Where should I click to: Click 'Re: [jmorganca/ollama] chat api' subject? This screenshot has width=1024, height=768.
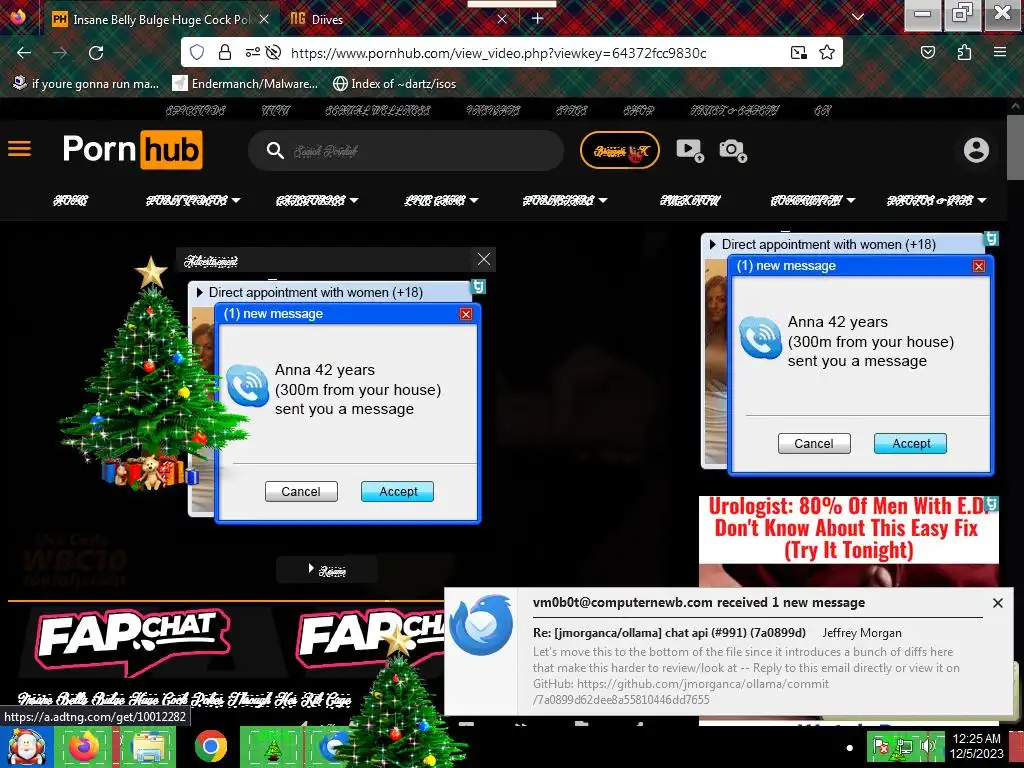pyautogui.click(x=669, y=633)
